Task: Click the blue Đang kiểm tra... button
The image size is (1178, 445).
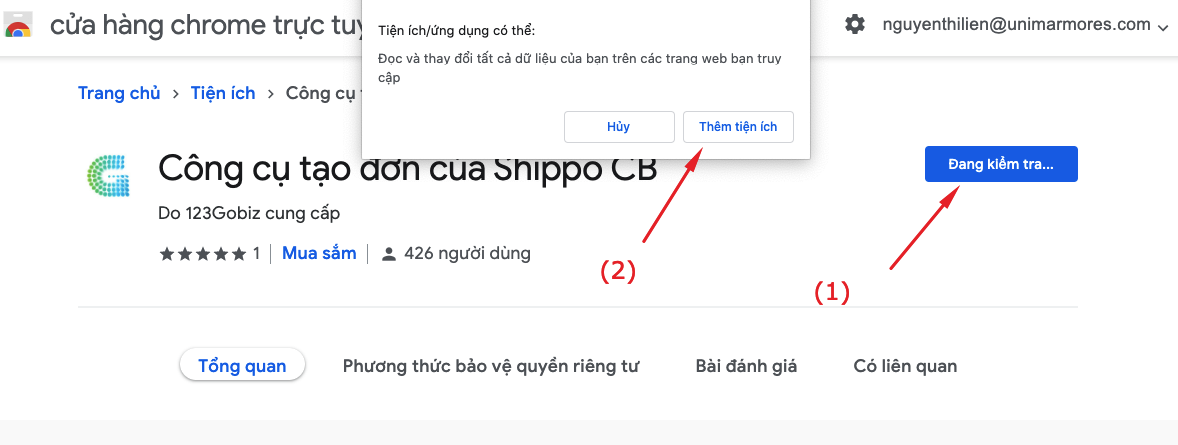Action: [x=1001, y=164]
